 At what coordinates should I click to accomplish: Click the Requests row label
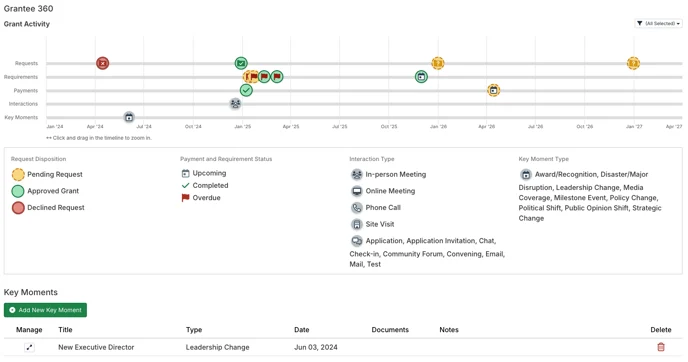click(x=26, y=63)
